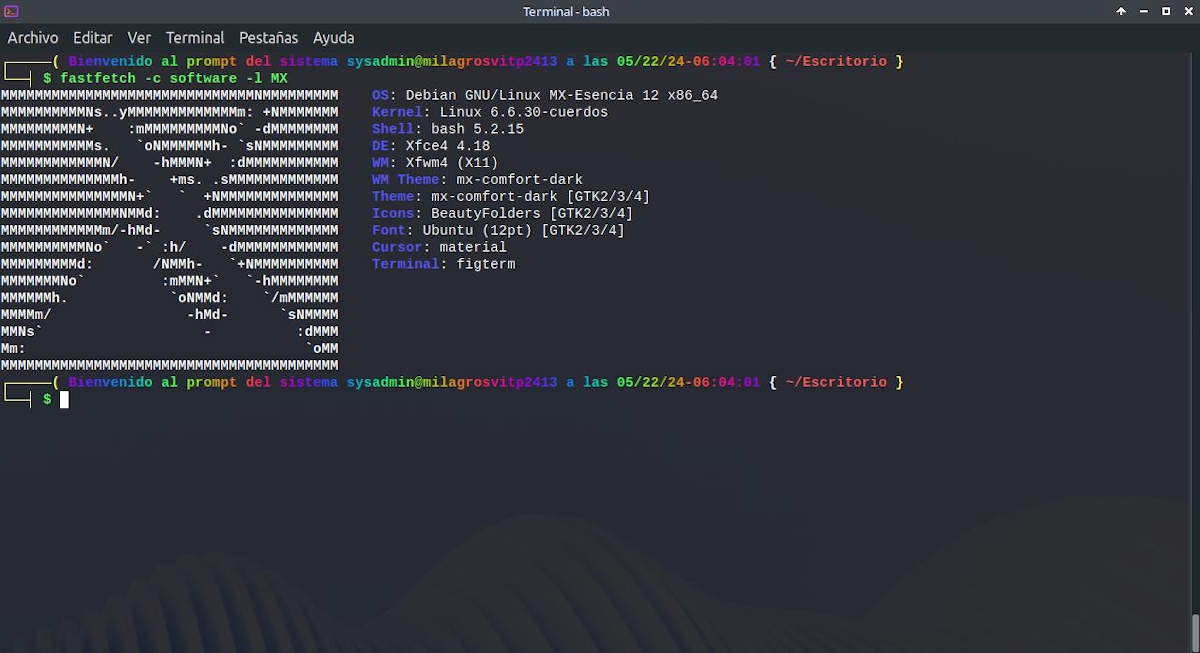Click the MX ASCII art logo

170,230
